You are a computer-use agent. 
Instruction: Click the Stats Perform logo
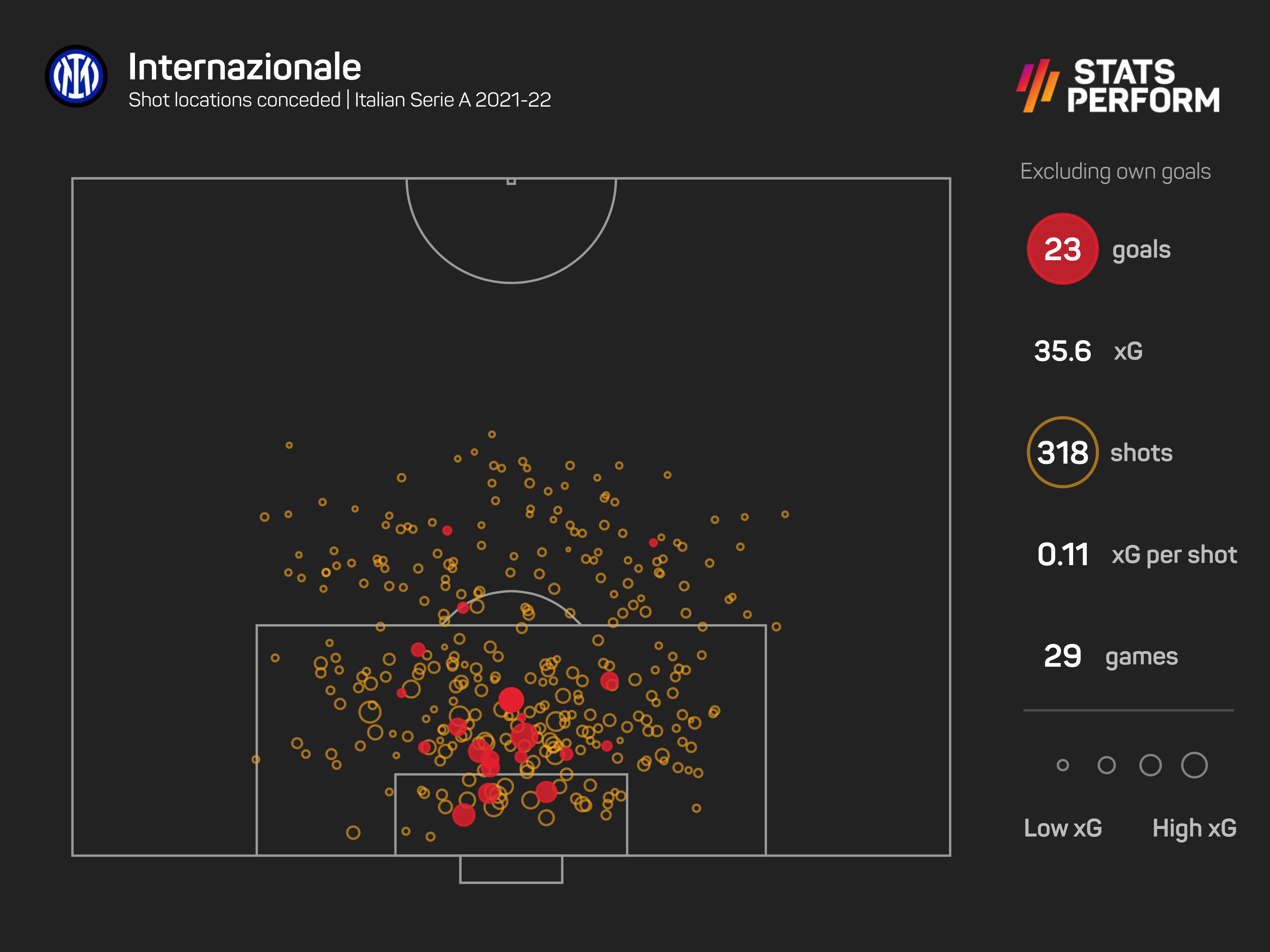click(x=1119, y=85)
